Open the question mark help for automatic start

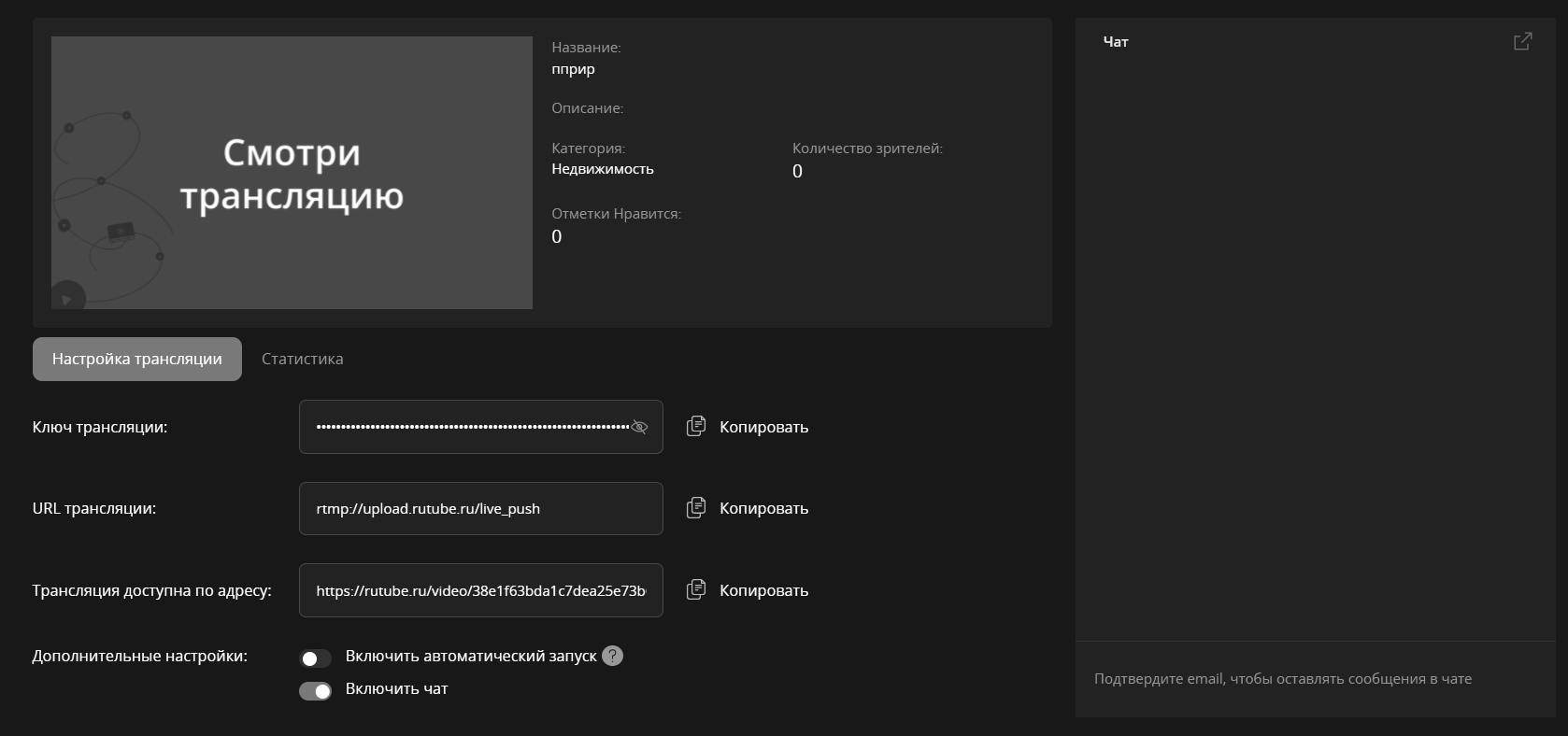[x=612, y=656]
